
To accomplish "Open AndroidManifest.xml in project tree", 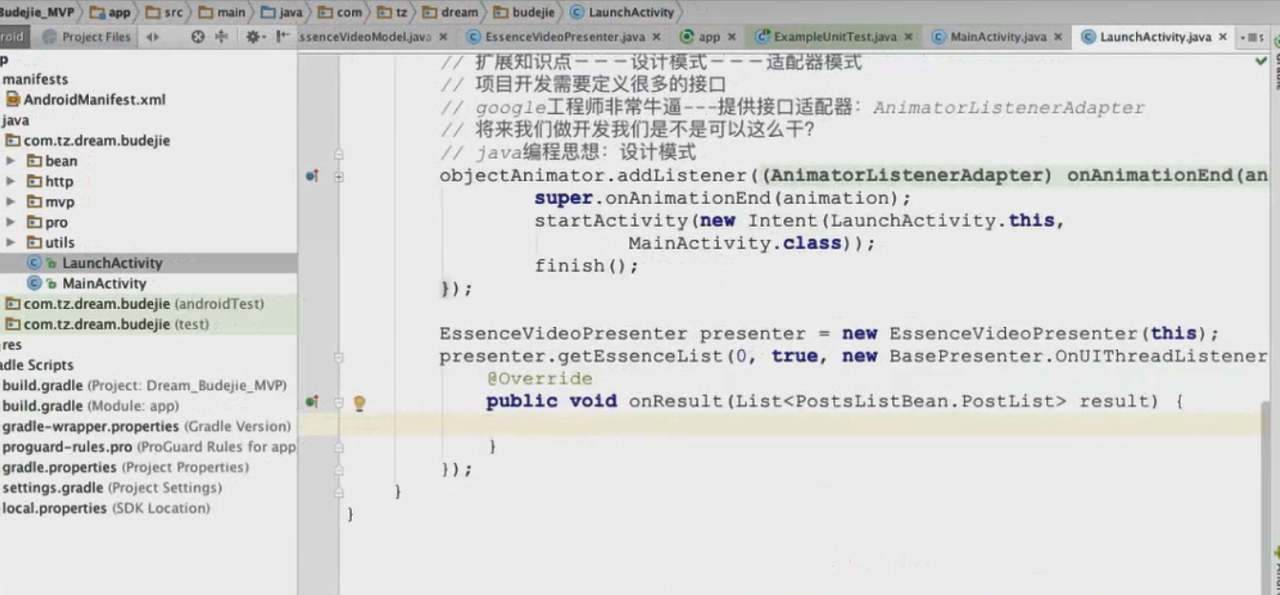I will [86, 100].
